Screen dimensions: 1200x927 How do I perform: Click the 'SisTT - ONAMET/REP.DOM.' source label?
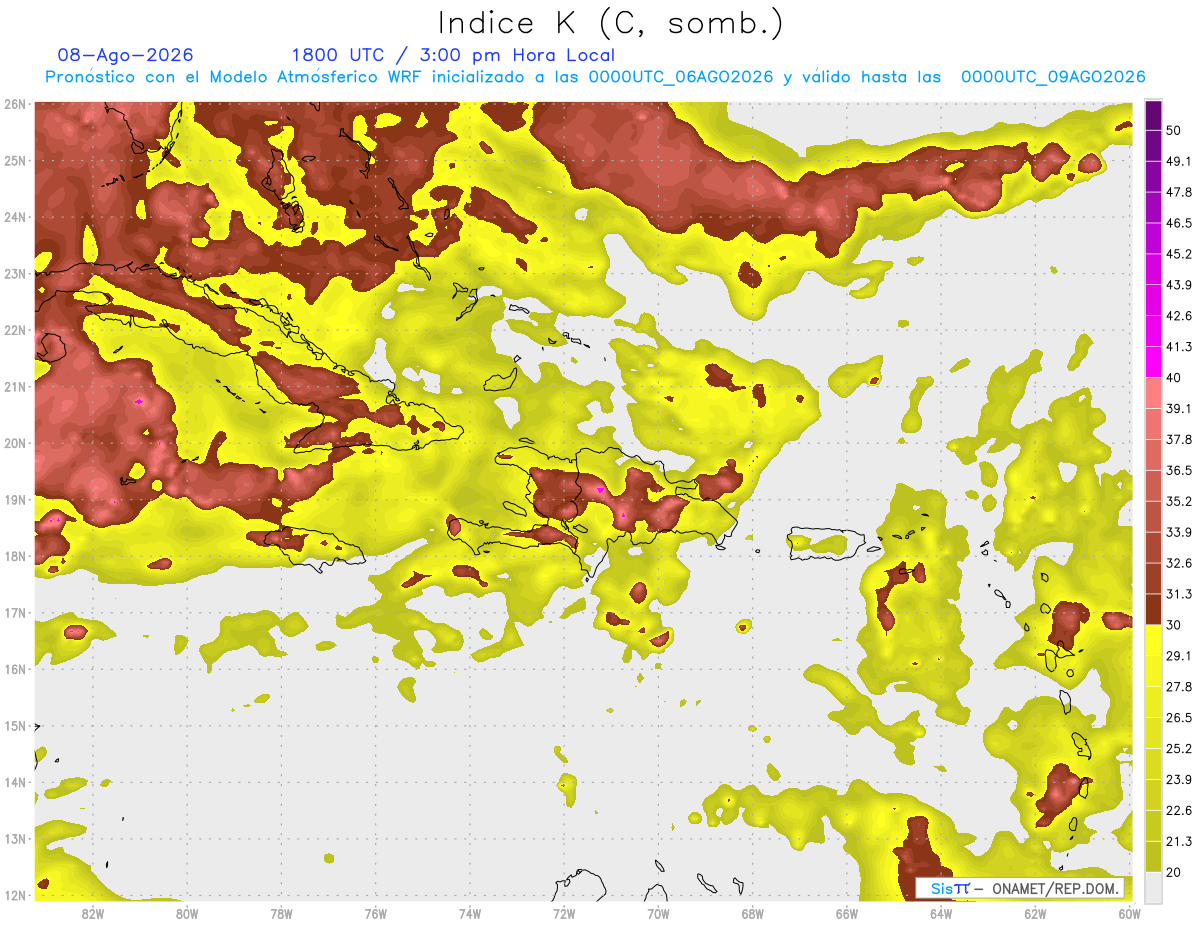click(x=1019, y=888)
